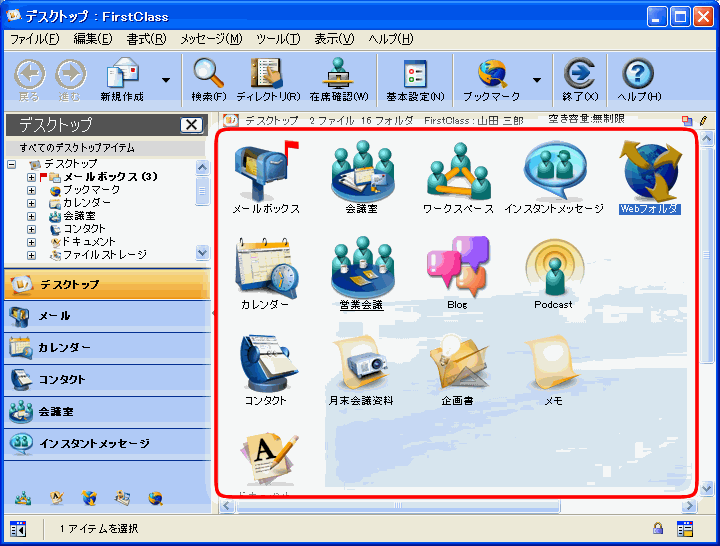Open the Blog icon

(458, 268)
